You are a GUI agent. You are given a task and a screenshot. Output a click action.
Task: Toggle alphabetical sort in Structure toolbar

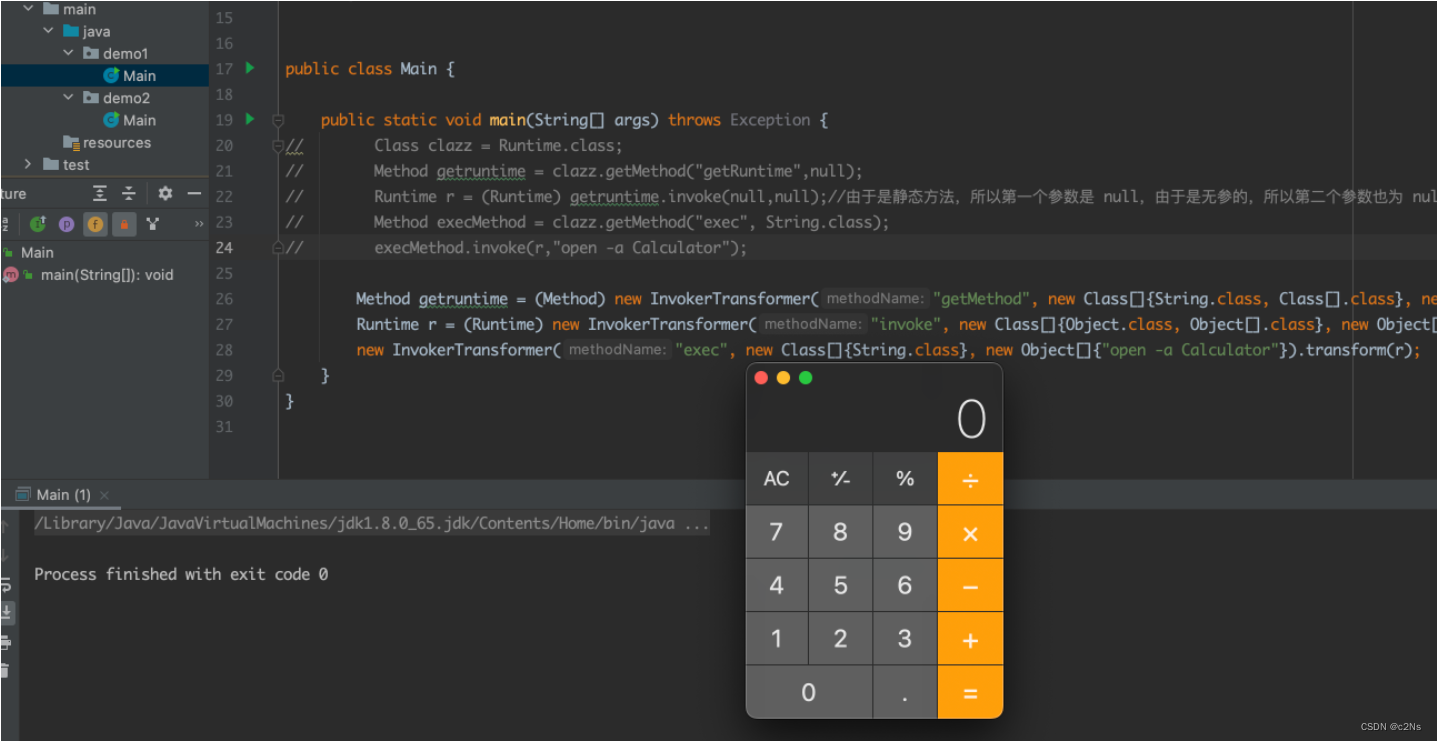click(5, 224)
